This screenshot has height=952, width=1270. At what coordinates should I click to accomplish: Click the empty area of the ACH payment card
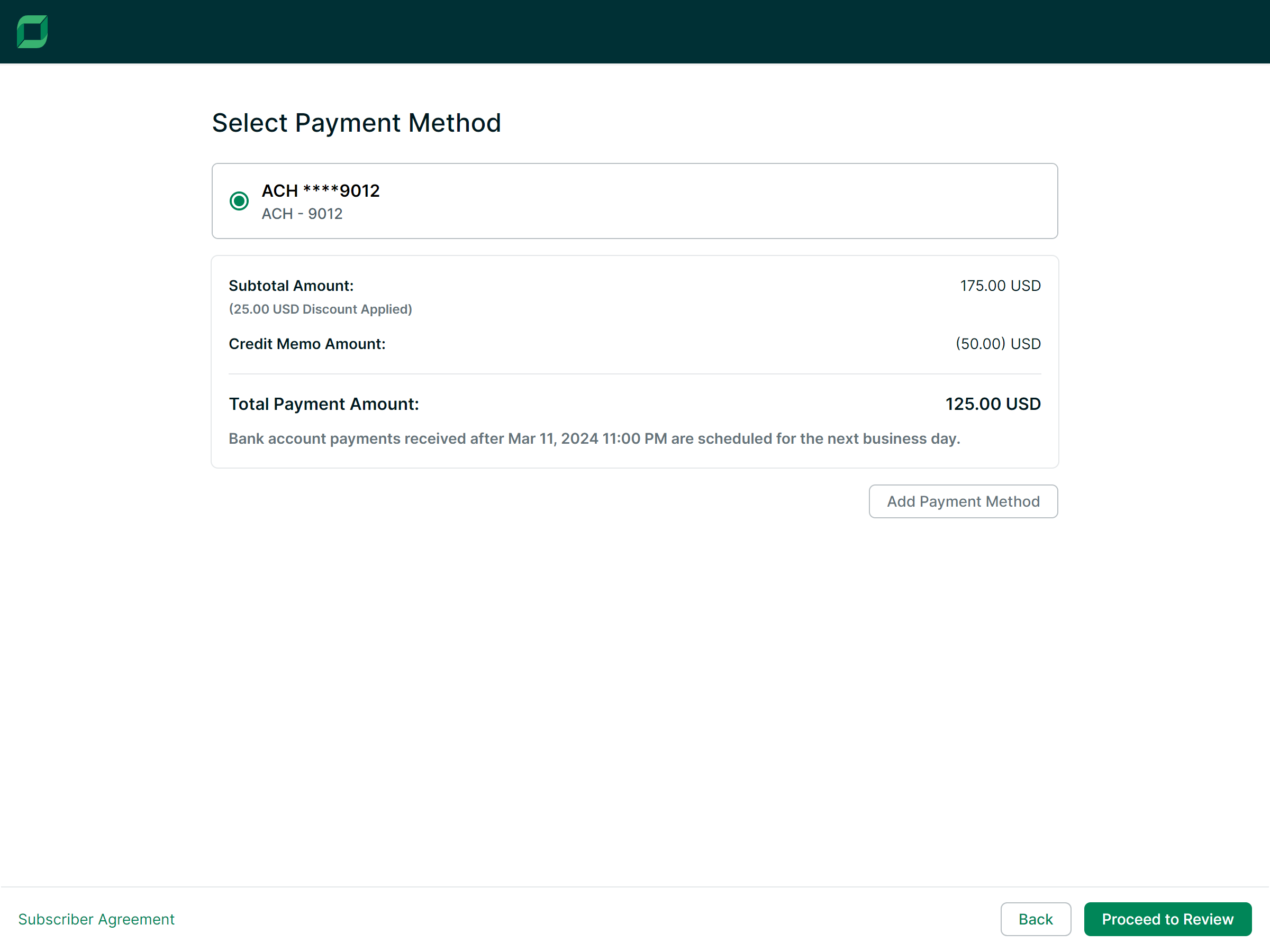coord(718,201)
